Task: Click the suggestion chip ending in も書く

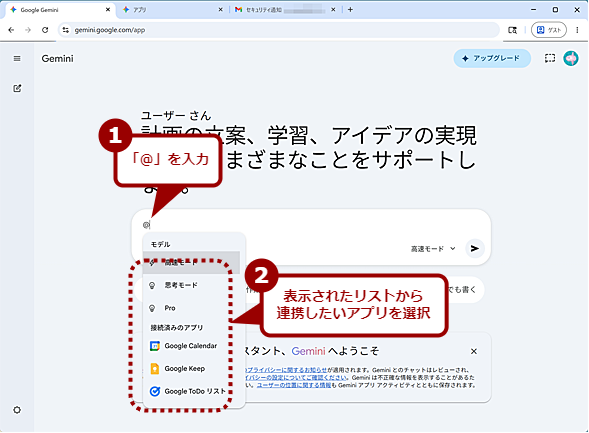Action: click(465, 290)
